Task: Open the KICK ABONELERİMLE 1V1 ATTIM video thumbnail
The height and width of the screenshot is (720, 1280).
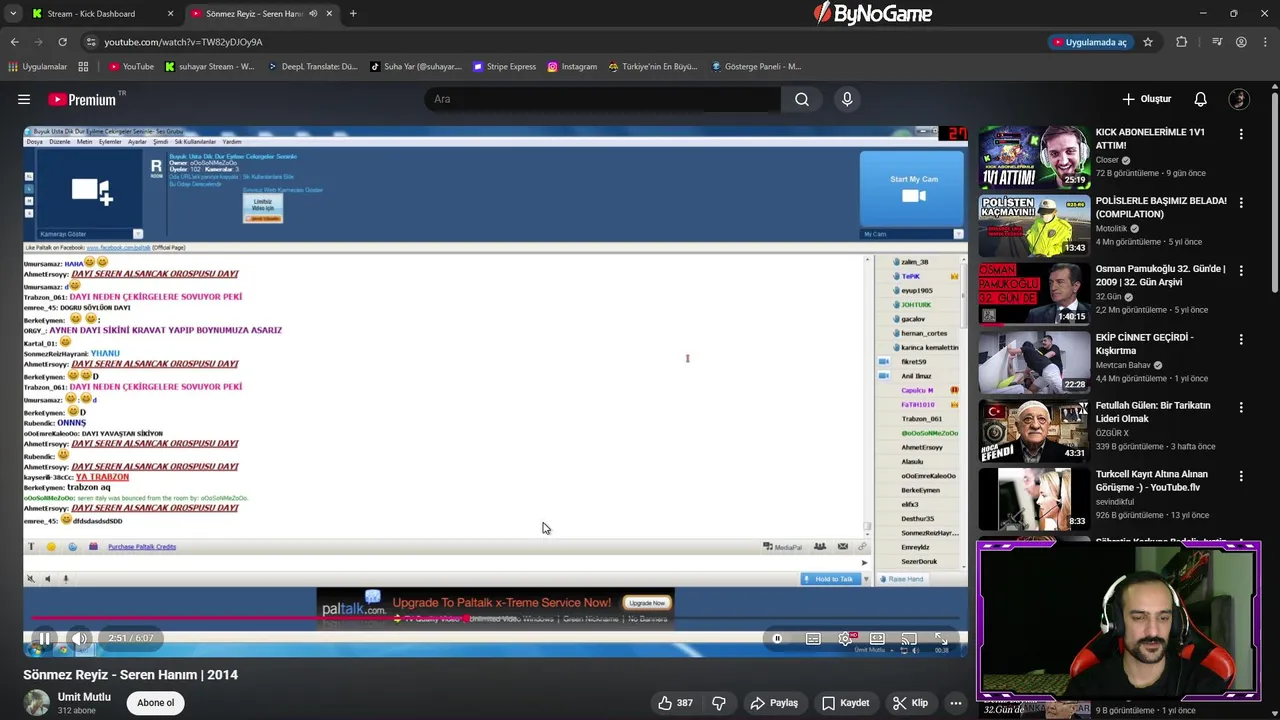Action: [1034, 157]
